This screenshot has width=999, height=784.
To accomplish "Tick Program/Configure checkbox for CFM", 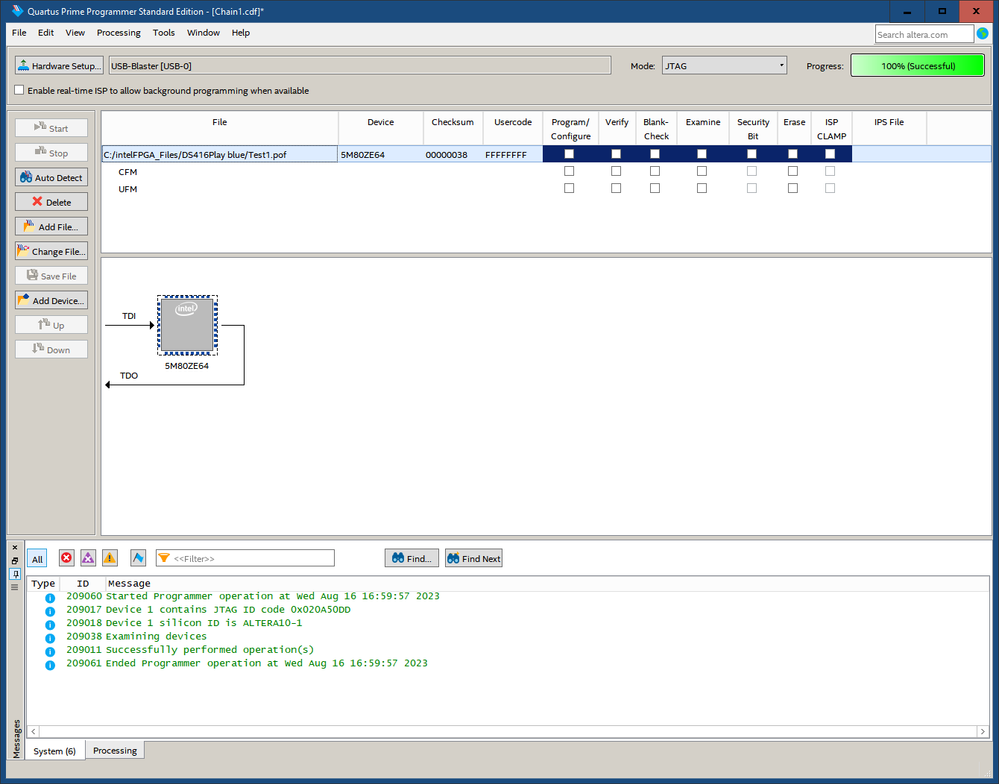I will [x=569, y=171].
